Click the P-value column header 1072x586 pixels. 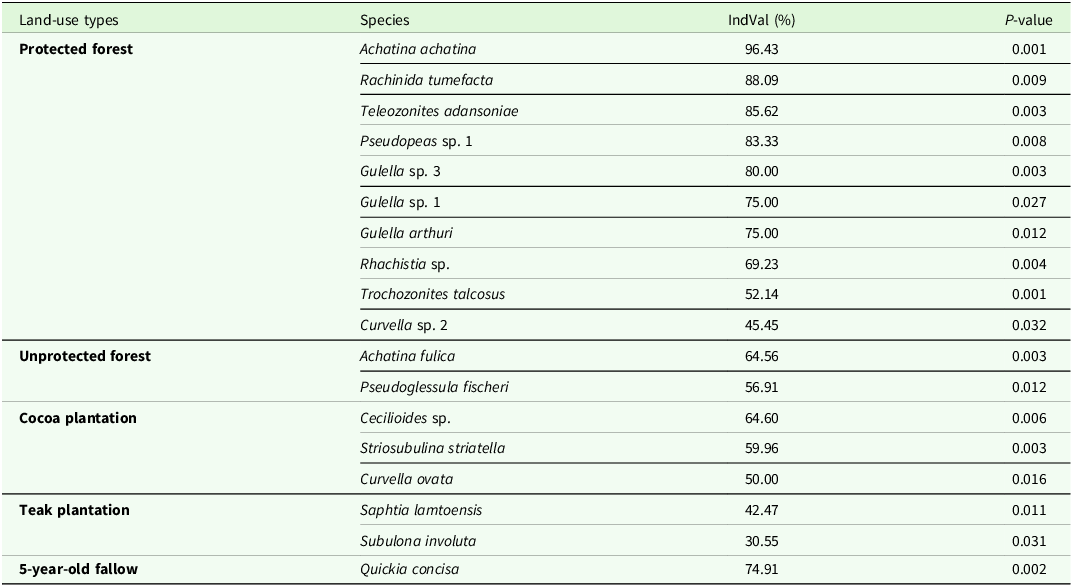[x=1028, y=20]
